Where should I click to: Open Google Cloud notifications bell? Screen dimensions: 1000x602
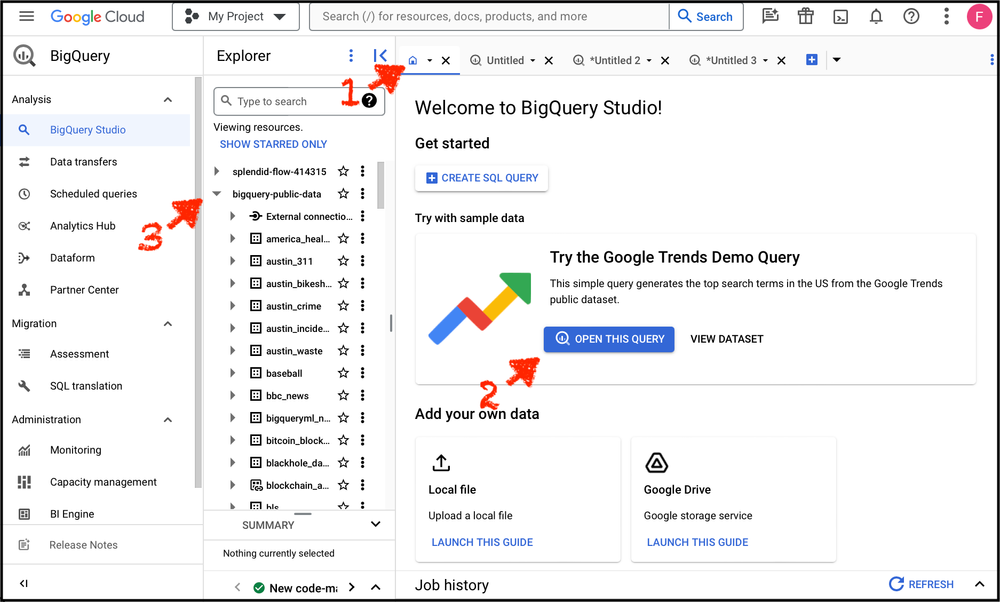pyautogui.click(x=875, y=16)
